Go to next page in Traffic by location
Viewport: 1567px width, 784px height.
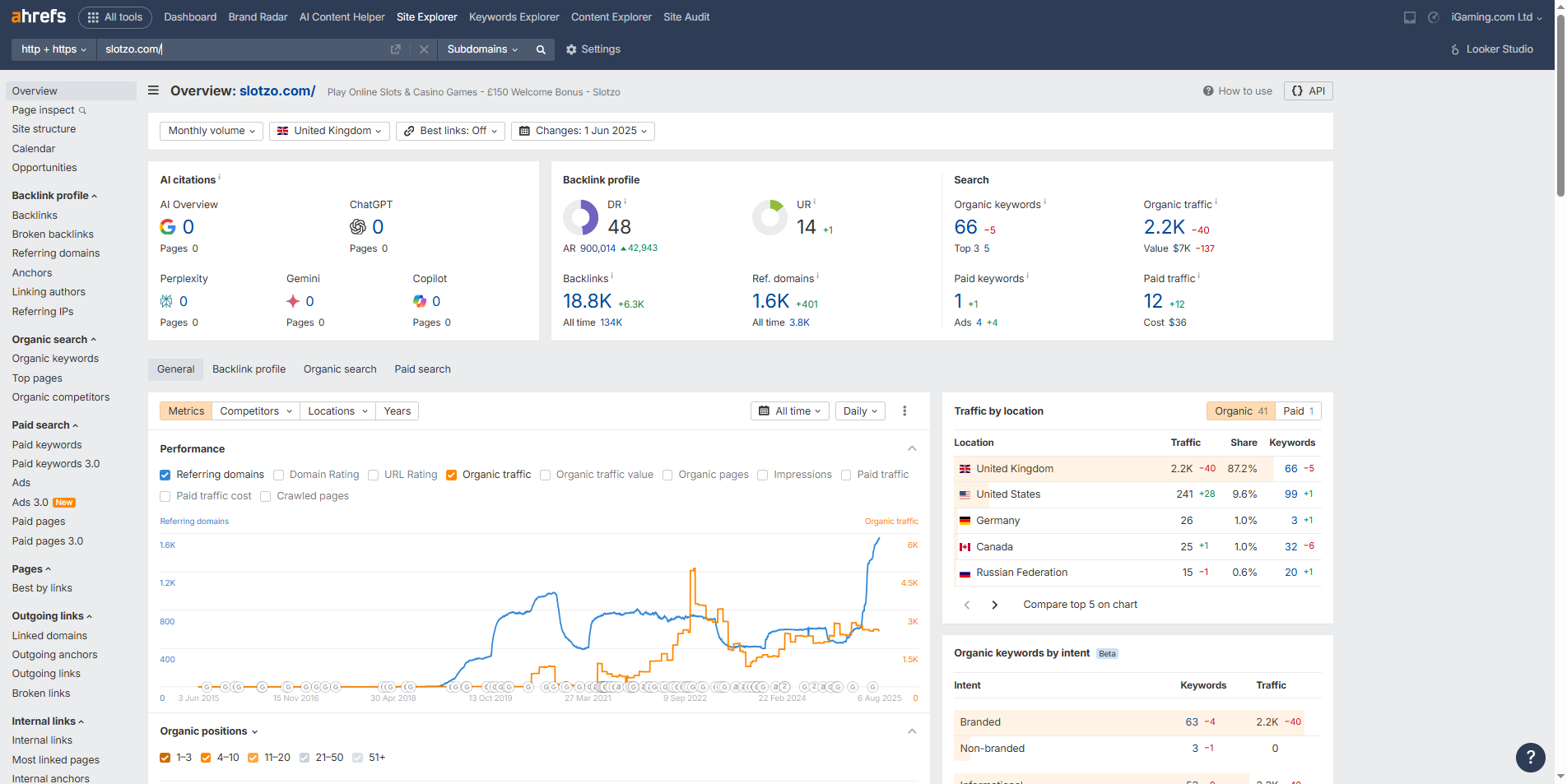tap(994, 605)
